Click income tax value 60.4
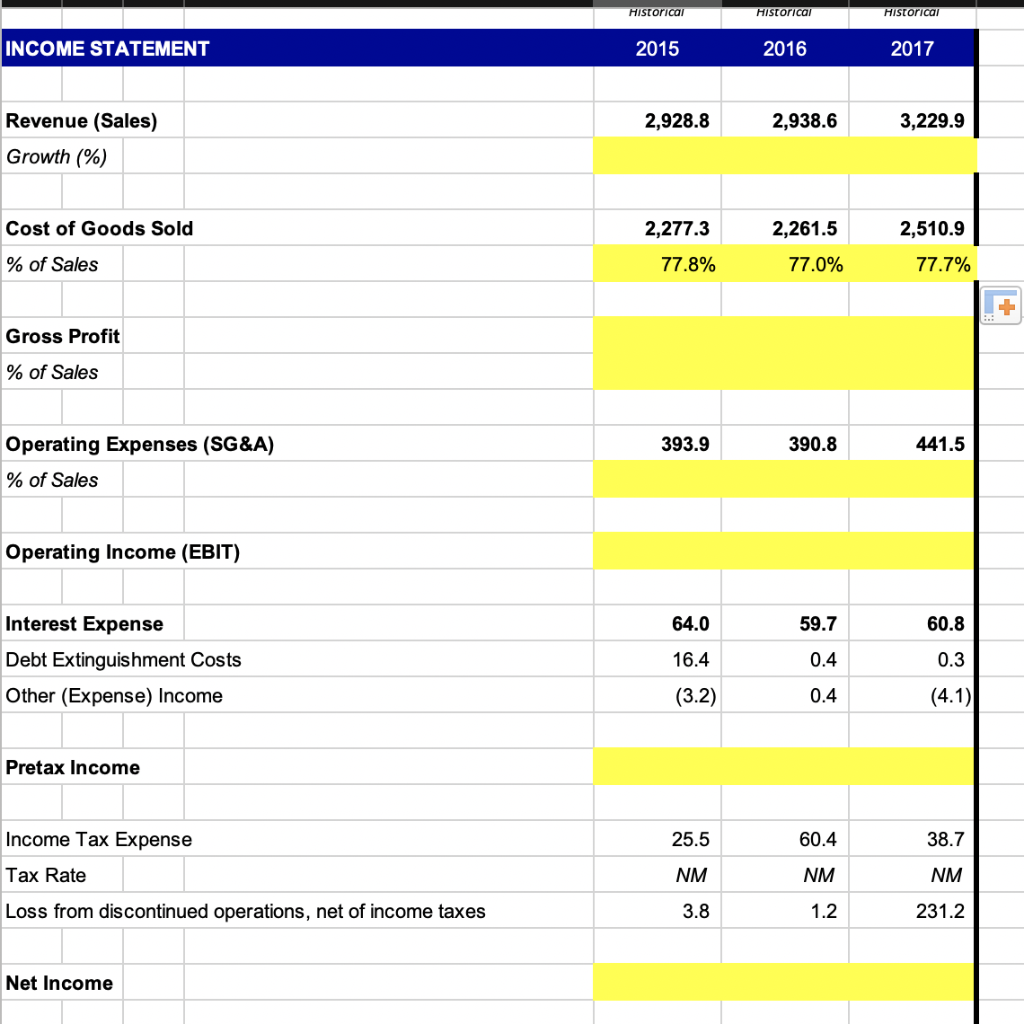 (818, 839)
